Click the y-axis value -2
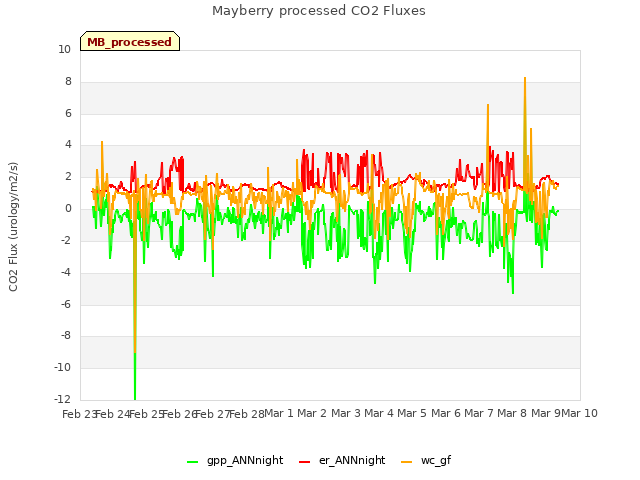Screen dimensions: 640x480 [66, 240]
